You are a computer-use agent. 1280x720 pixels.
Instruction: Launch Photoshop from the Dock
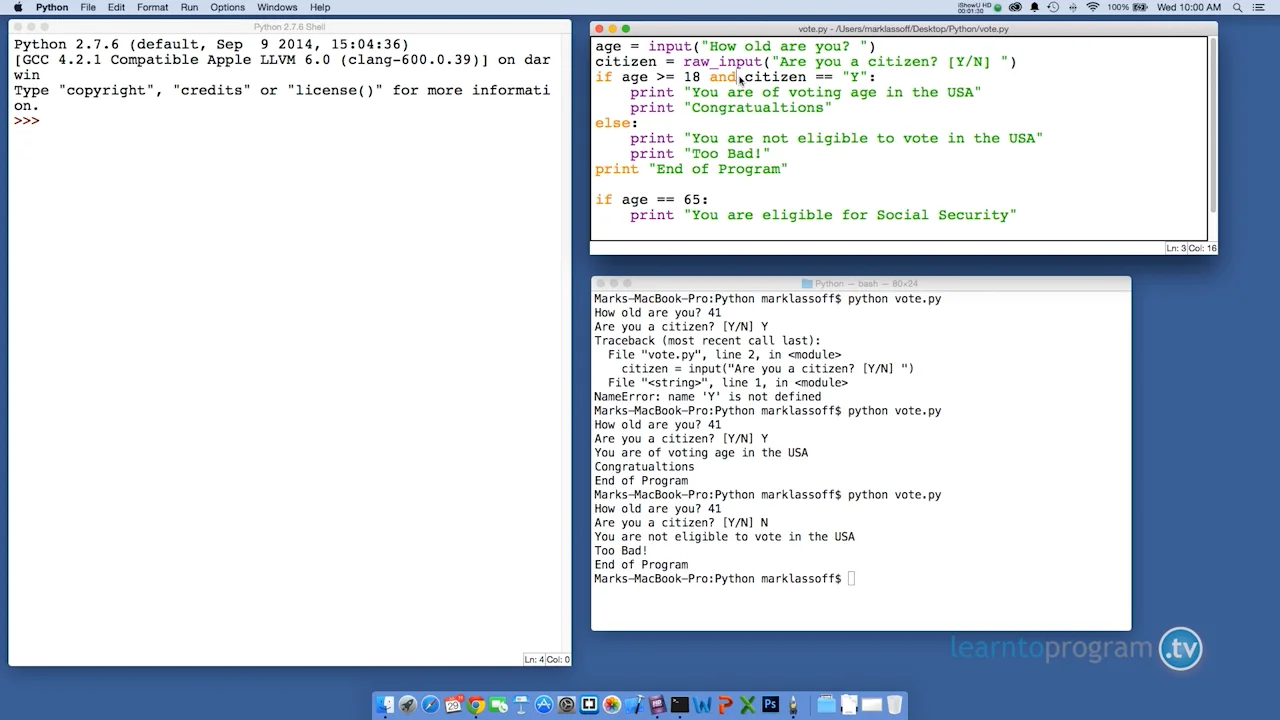point(770,705)
